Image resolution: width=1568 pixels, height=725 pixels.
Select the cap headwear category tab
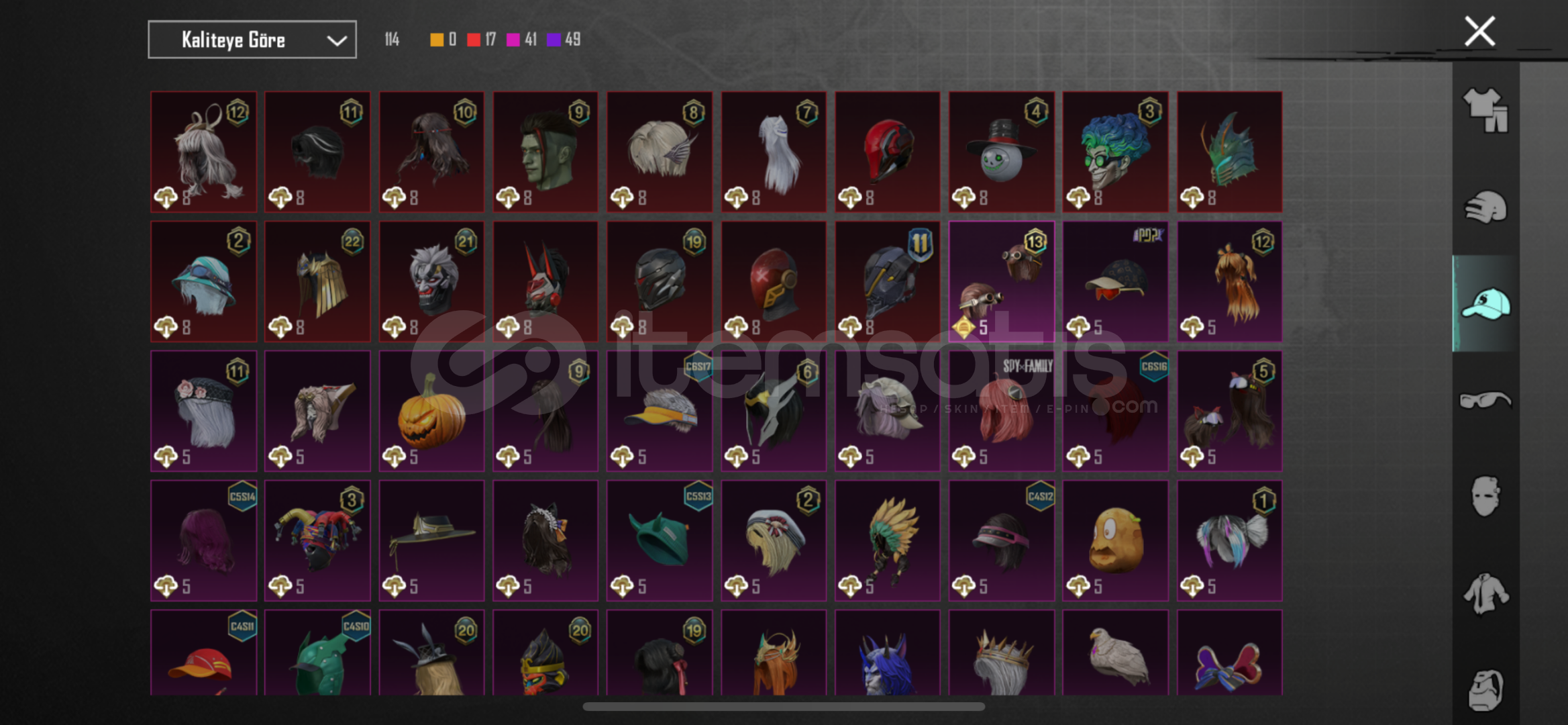(x=1485, y=303)
